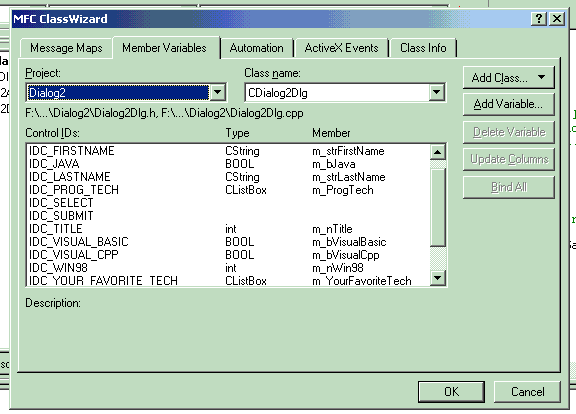
Task: Select the IDC_YOUR_FAVORITE_TECH row
Action: point(228,281)
